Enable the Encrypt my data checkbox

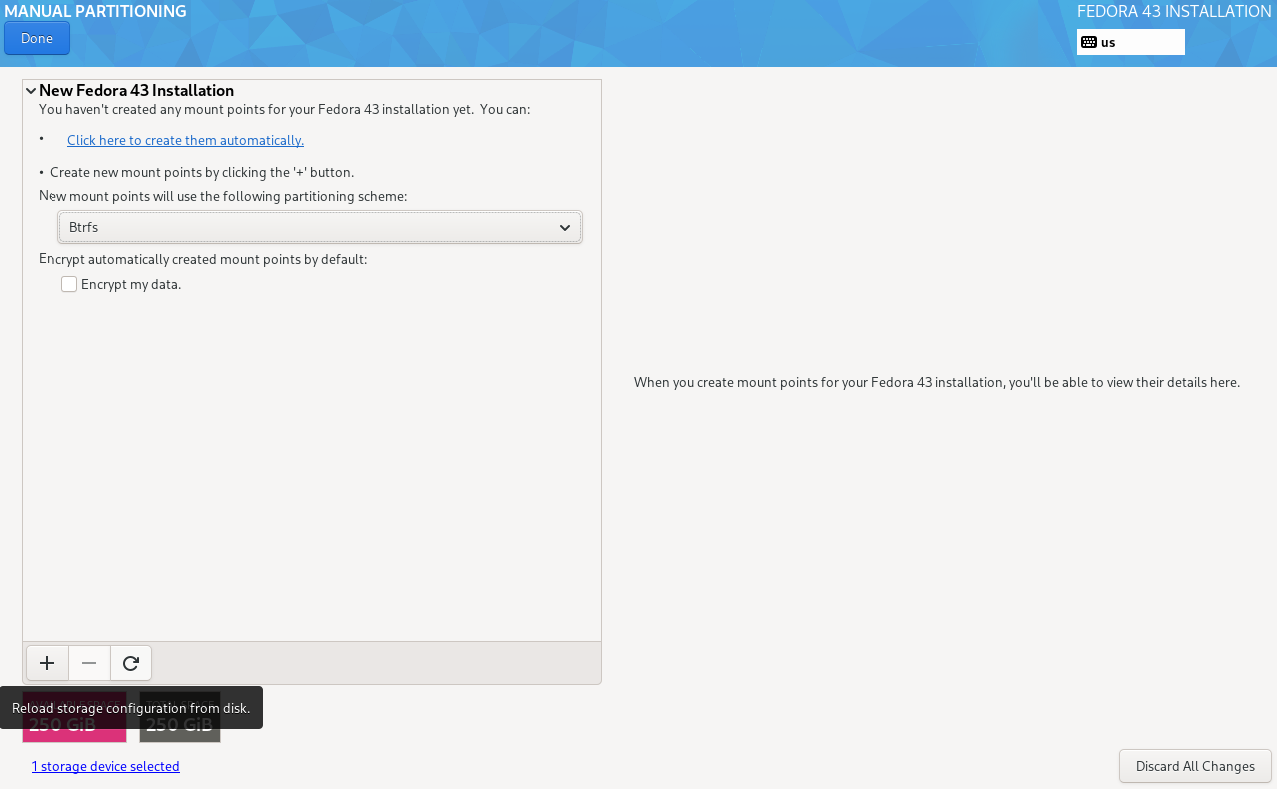tap(69, 284)
